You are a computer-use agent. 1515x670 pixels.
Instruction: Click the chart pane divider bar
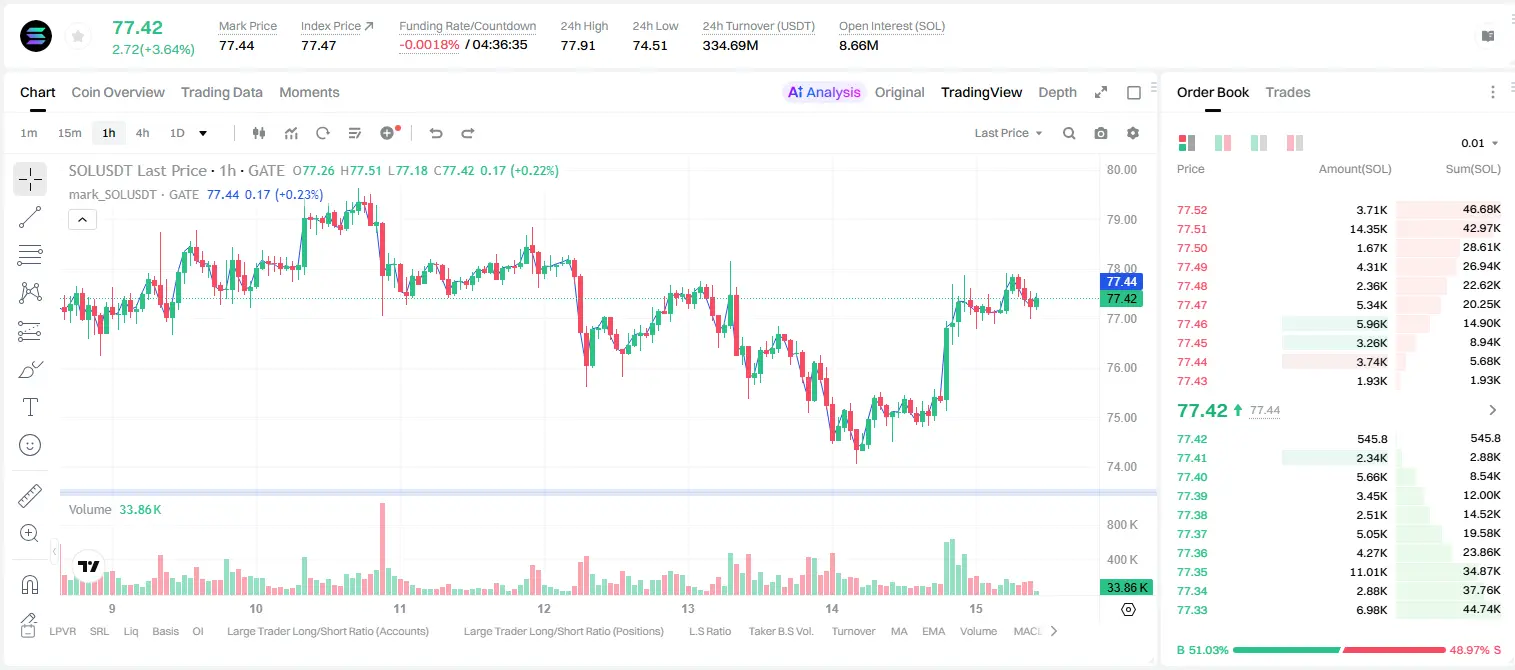608,492
